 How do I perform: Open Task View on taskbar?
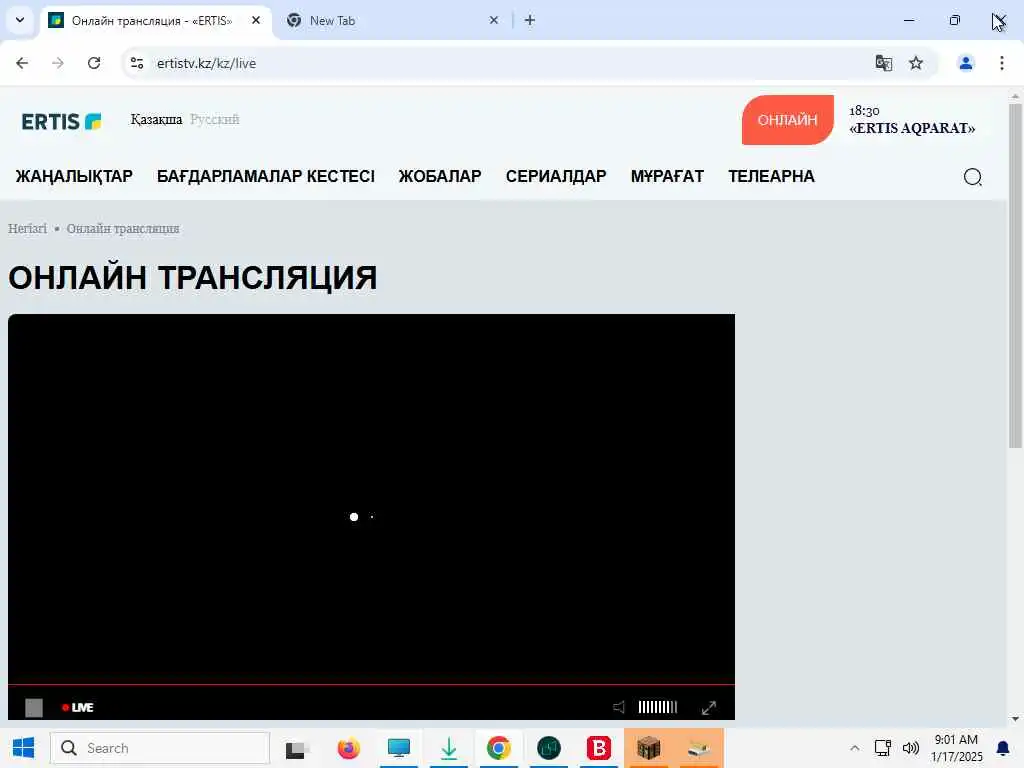click(297, 748)
